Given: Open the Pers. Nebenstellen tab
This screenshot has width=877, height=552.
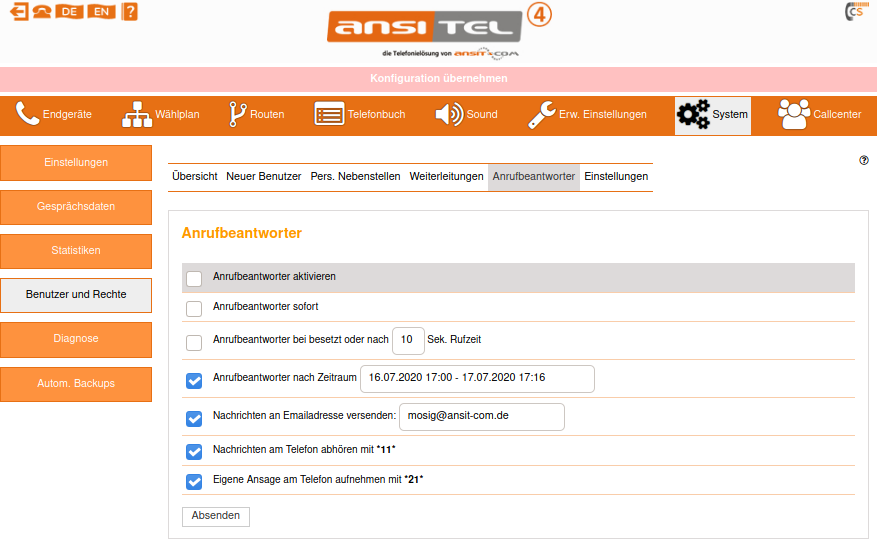Looking at the screenshot, I should [355, 176].
